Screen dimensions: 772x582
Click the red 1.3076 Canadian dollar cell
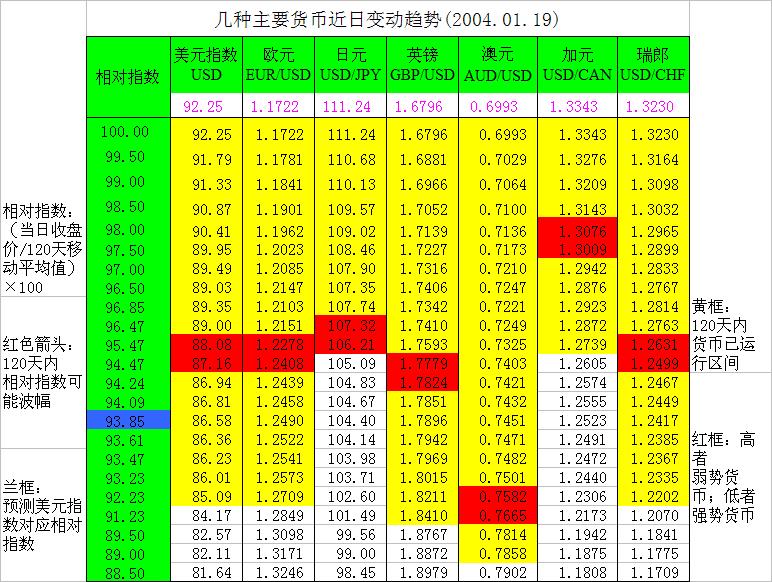577,230
